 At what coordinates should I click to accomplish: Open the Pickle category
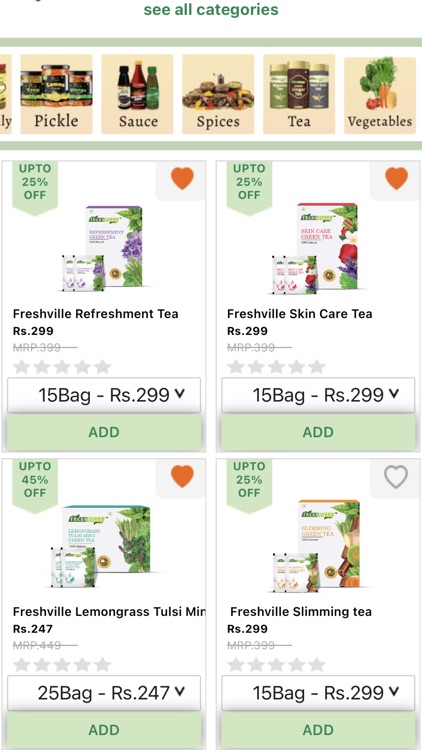(56, 94)
